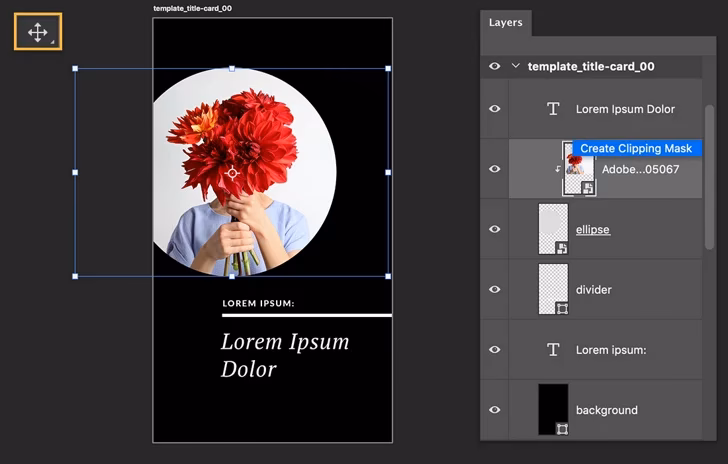
Task: Click the text icon of Lorem ipsum: layer
Action: 553,350
